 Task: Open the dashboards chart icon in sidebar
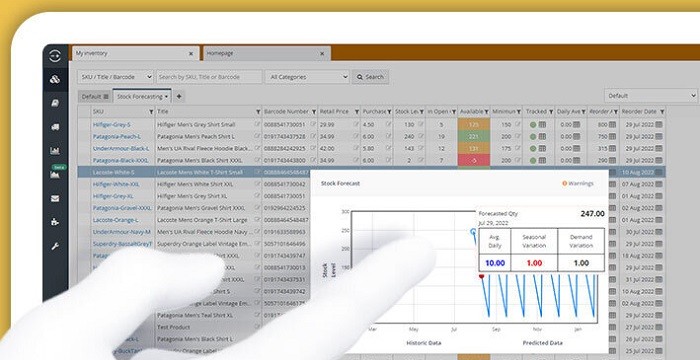55,151
